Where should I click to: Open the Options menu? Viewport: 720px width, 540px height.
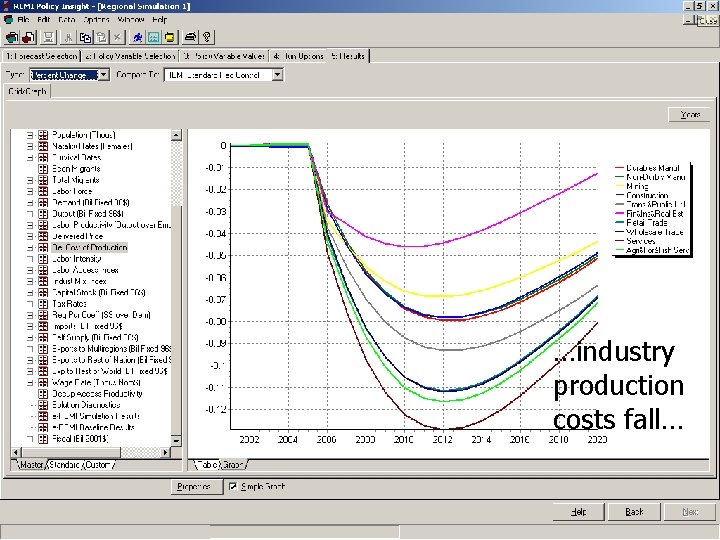pos(96,20)
